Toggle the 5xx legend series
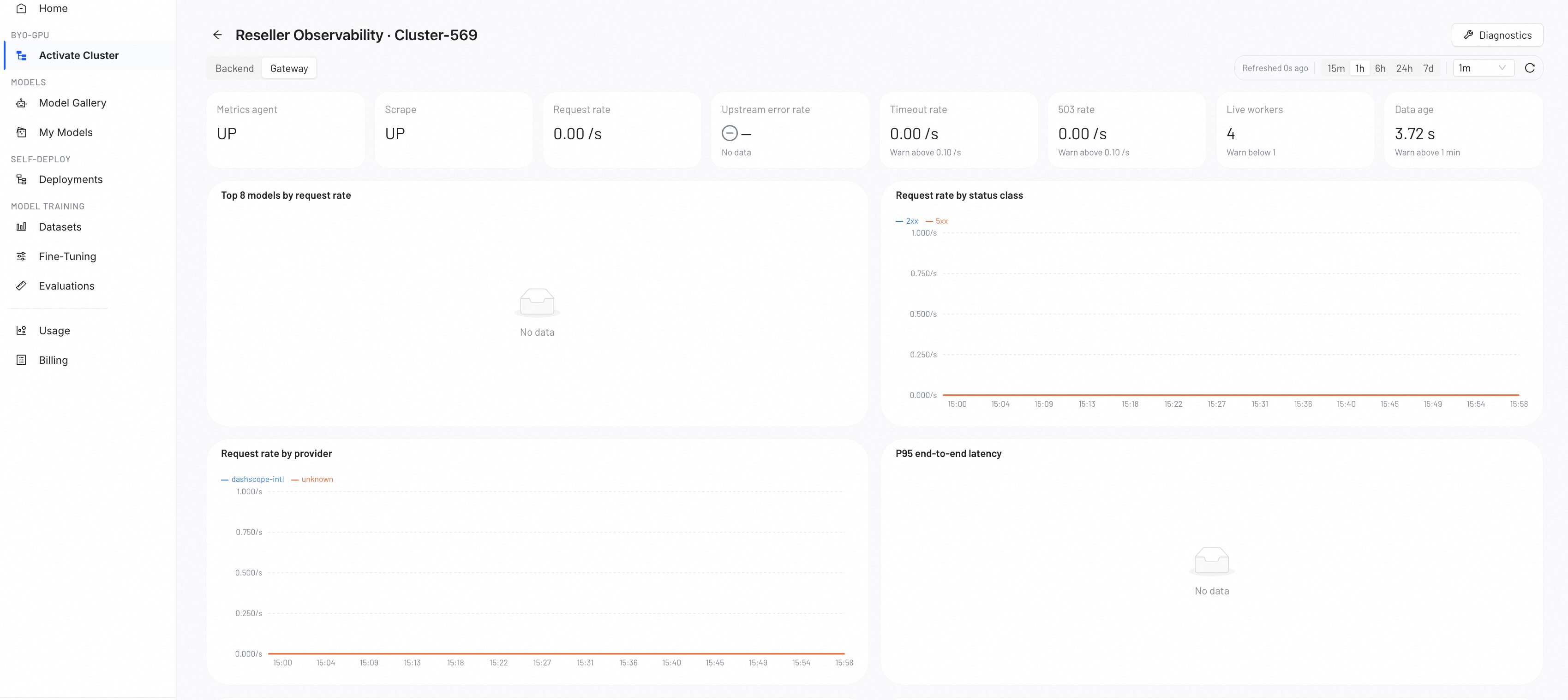 pos(937,221)
